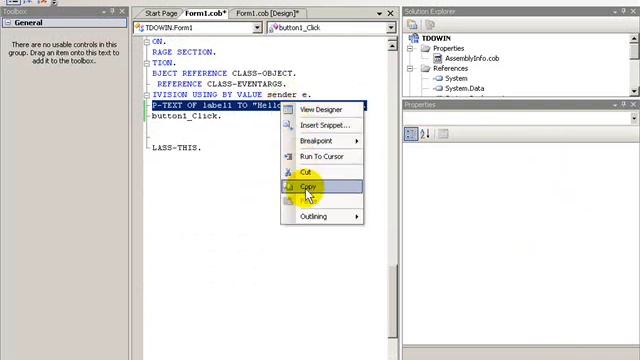Collapse the outlining region at TION.

[x=147, y=63]
